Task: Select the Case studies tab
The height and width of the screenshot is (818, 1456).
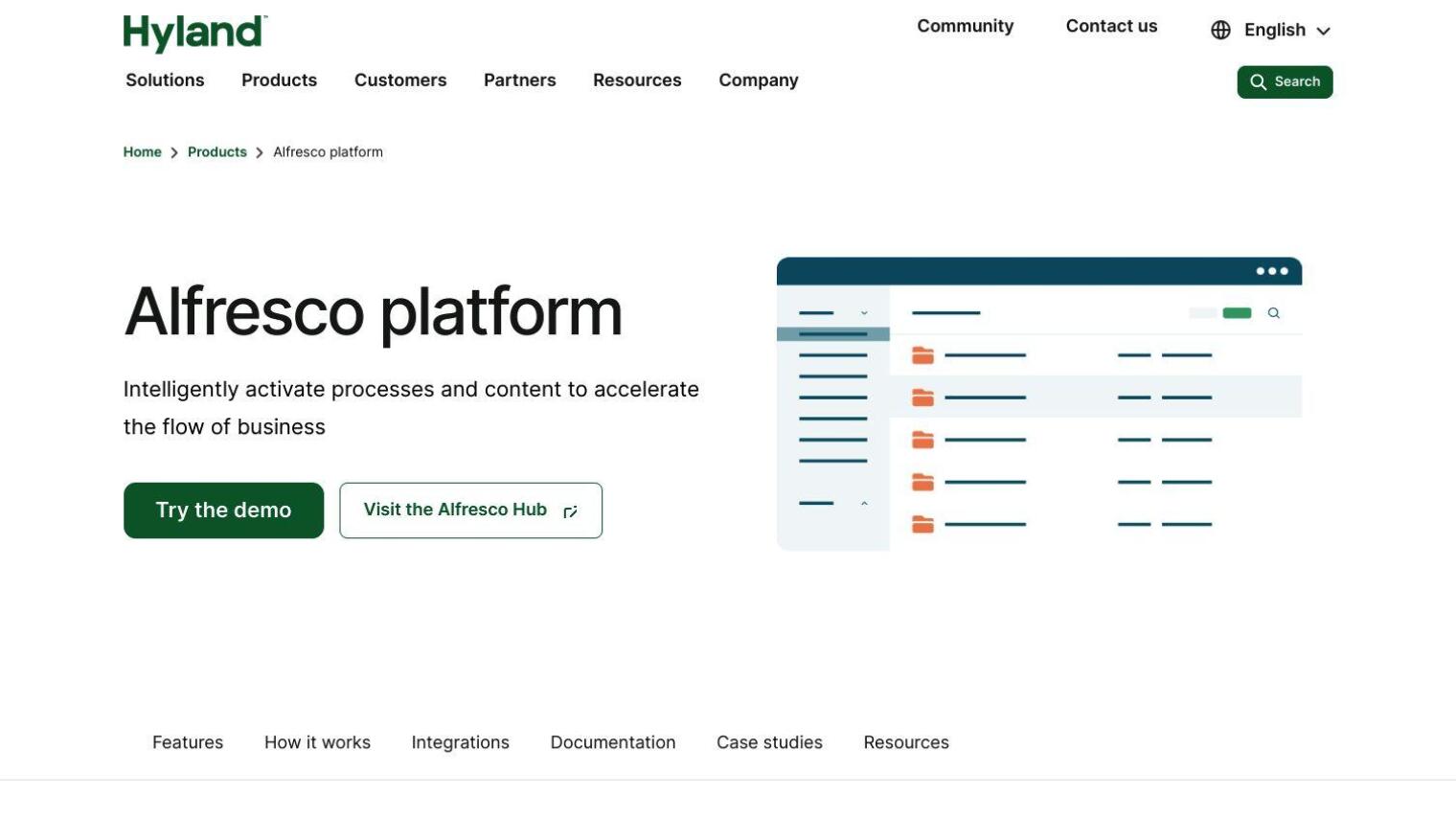Action: [769, 742]
